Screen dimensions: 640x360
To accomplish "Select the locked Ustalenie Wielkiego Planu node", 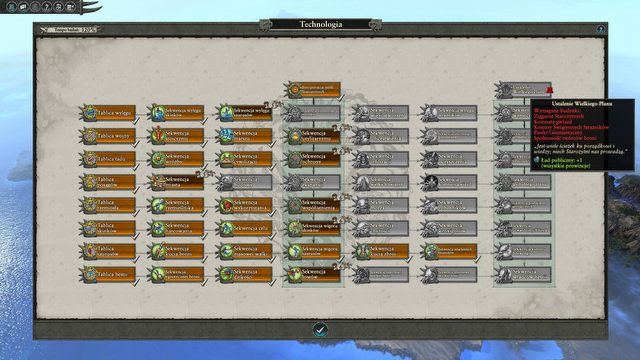I will click(x=523, y=90).
